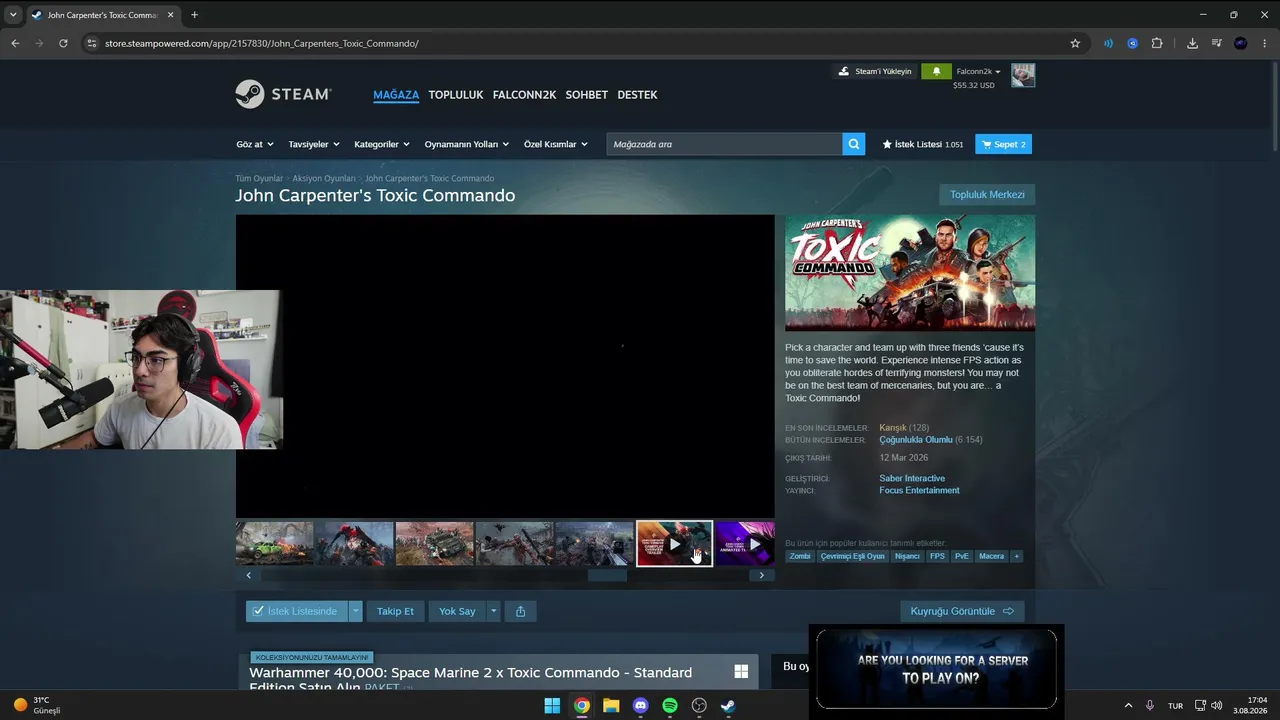This screenshot has width=1280, height=720.
Task: Click the store search magnifier button
Action: pyautogui.click(x=854, y=144)
